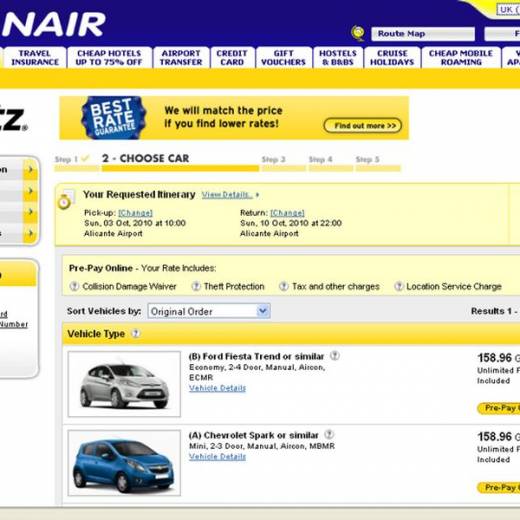Click help icon for Tax and other charges
520x520 pixels.
(x=284, y=286)
